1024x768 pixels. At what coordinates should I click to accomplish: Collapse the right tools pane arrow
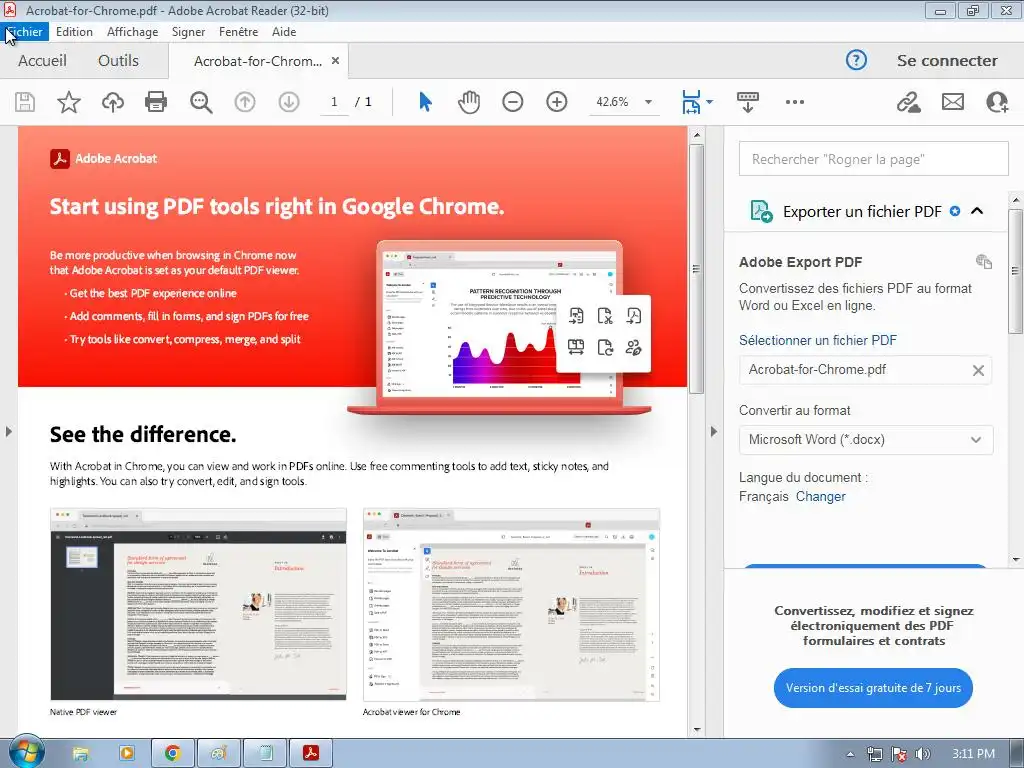click(713, 432)
